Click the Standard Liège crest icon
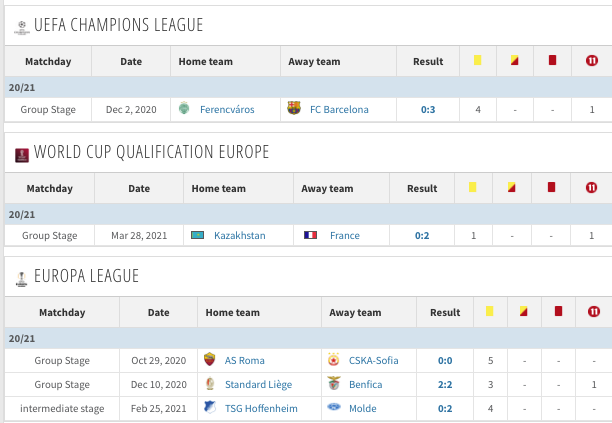This screenshot has height=423, width=612. (210, 384)
